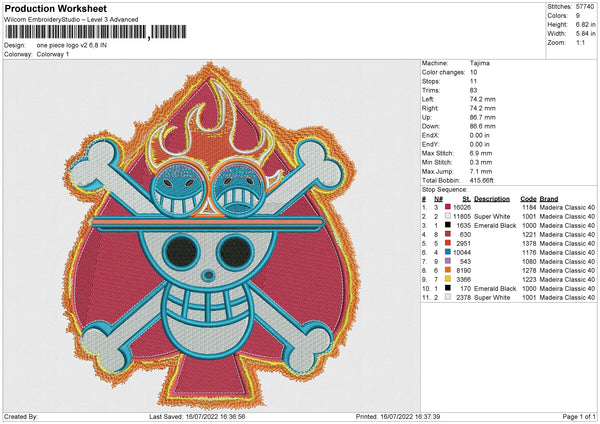Click the 'Page 1 of 1' footer text
The image size is (600, 424).
[579, 416]
